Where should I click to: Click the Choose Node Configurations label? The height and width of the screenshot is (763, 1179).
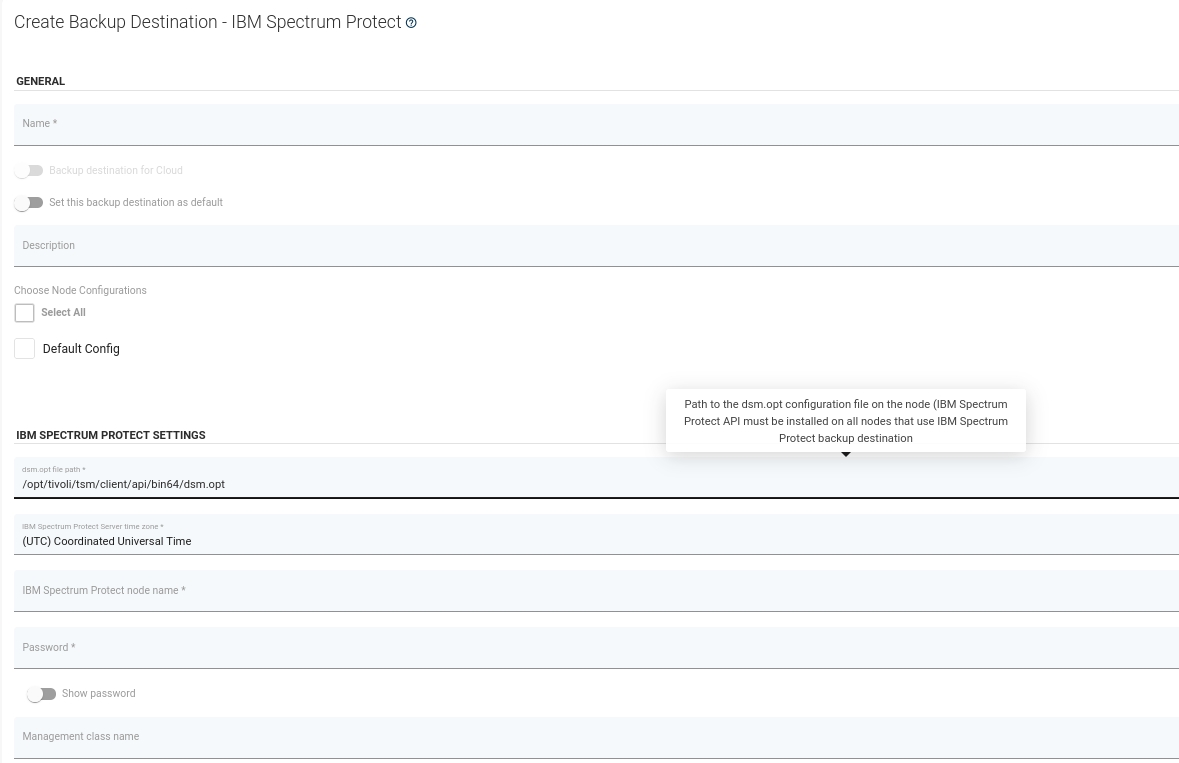(80, 291)
